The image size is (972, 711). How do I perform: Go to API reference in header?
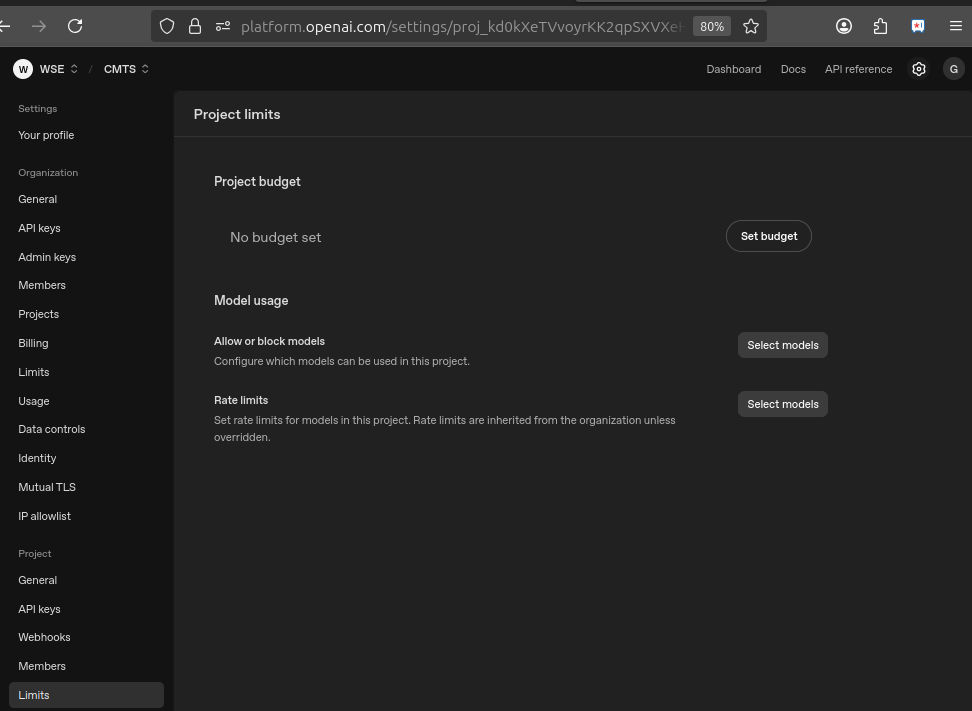(858, 69)
